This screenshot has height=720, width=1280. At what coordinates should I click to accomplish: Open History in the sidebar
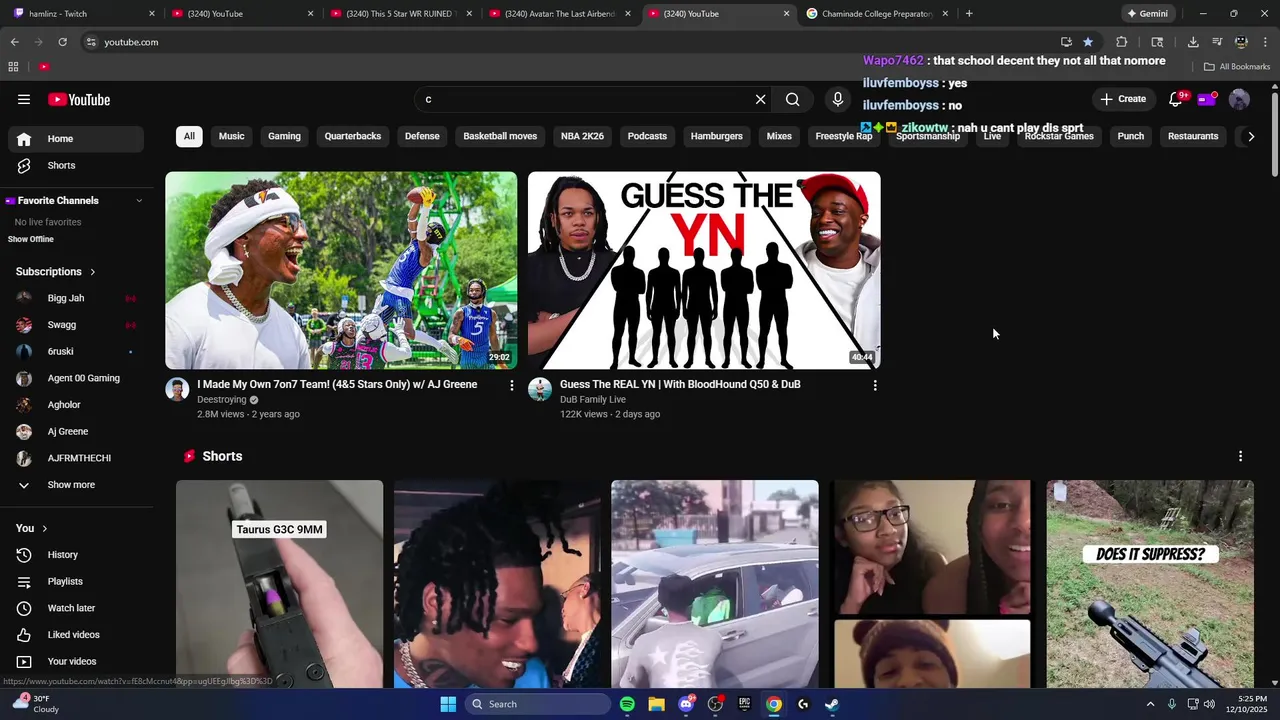[76, 555]
